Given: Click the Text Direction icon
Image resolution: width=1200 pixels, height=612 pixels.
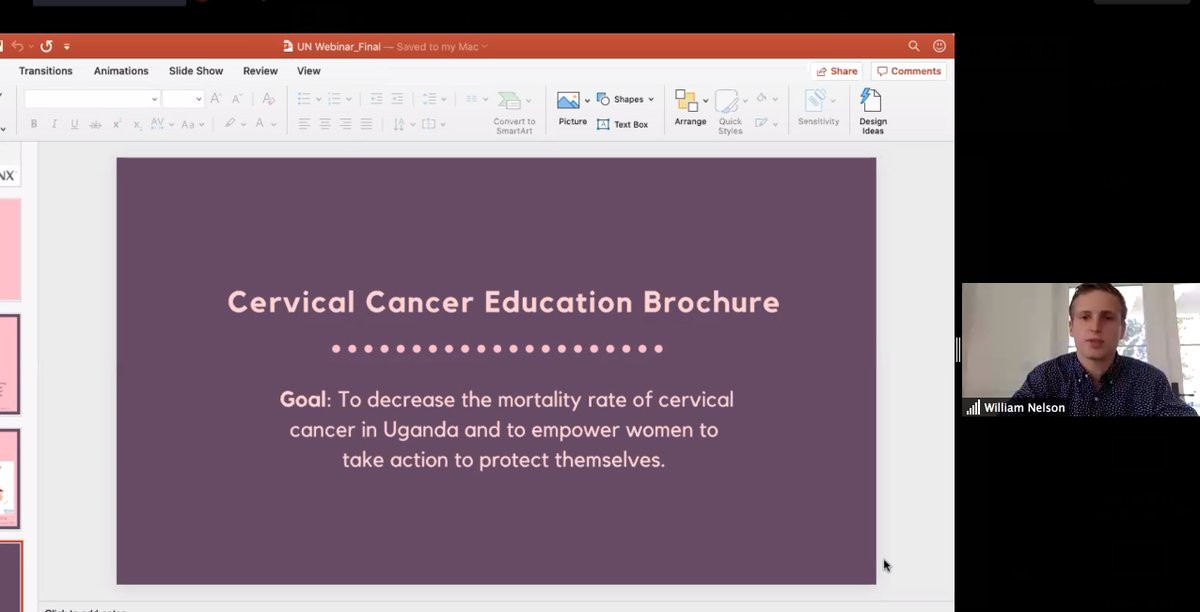Looking at the screenshot, I should (399, 124).
